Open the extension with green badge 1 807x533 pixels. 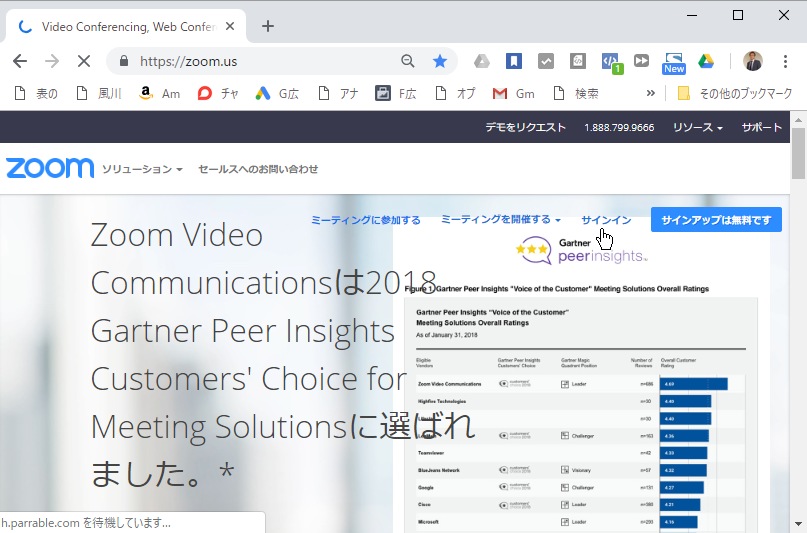pos(611,63)
